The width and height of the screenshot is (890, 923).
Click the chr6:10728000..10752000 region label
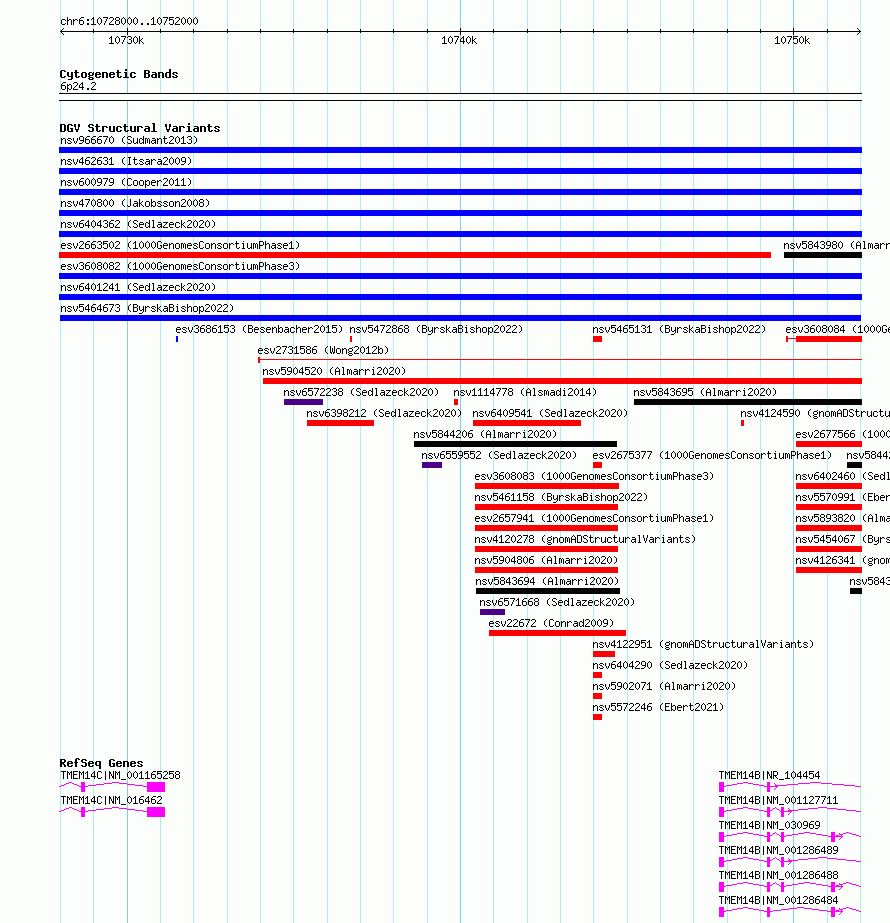(129, 21)
